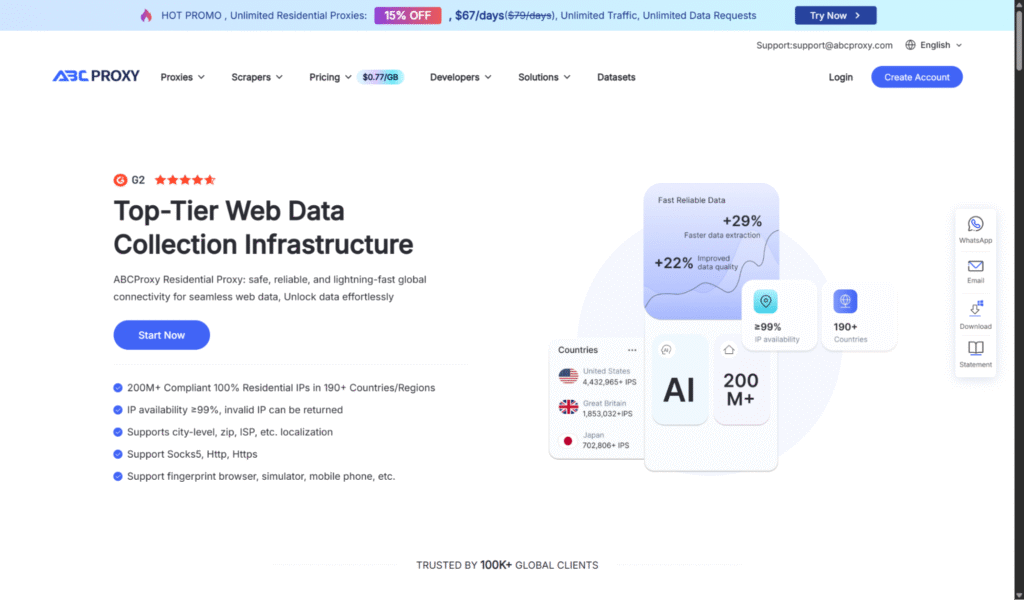Click the Email envelope icon
This screenshot has width=1024, height=600.
pos(975,266)
